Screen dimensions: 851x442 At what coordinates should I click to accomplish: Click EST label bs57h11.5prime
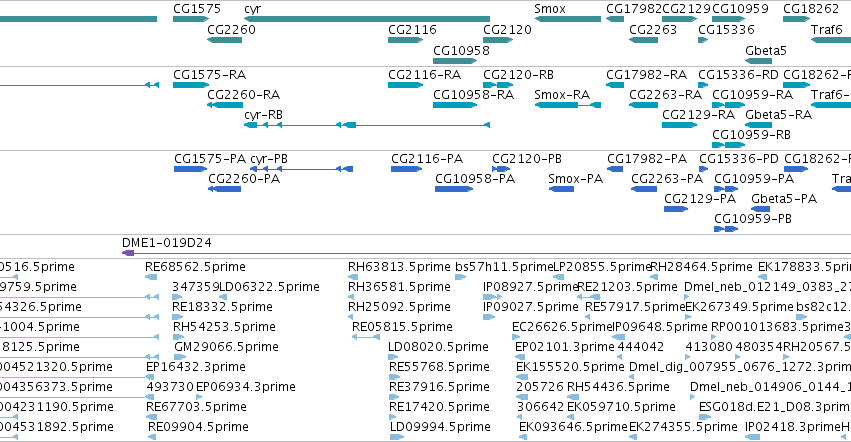tap(504, 267)
